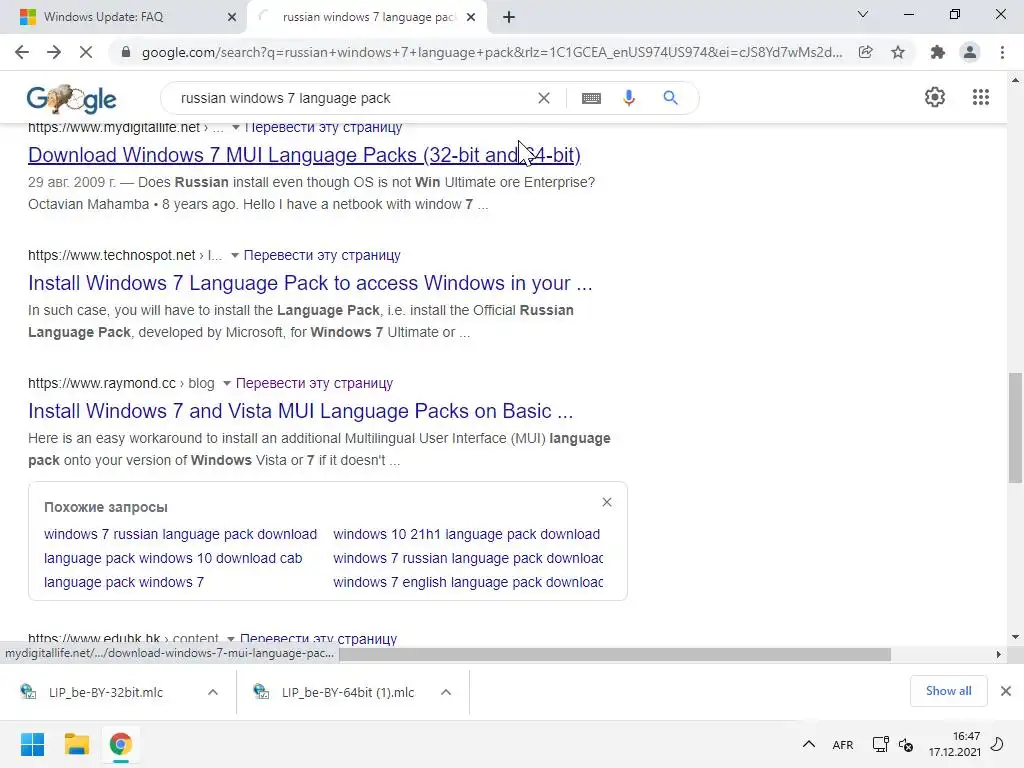Viewport: 1024px width, 768px height.
Task: Open downloaded LIP_be-BY-32bit.mlc file
Action: (106, 692)
